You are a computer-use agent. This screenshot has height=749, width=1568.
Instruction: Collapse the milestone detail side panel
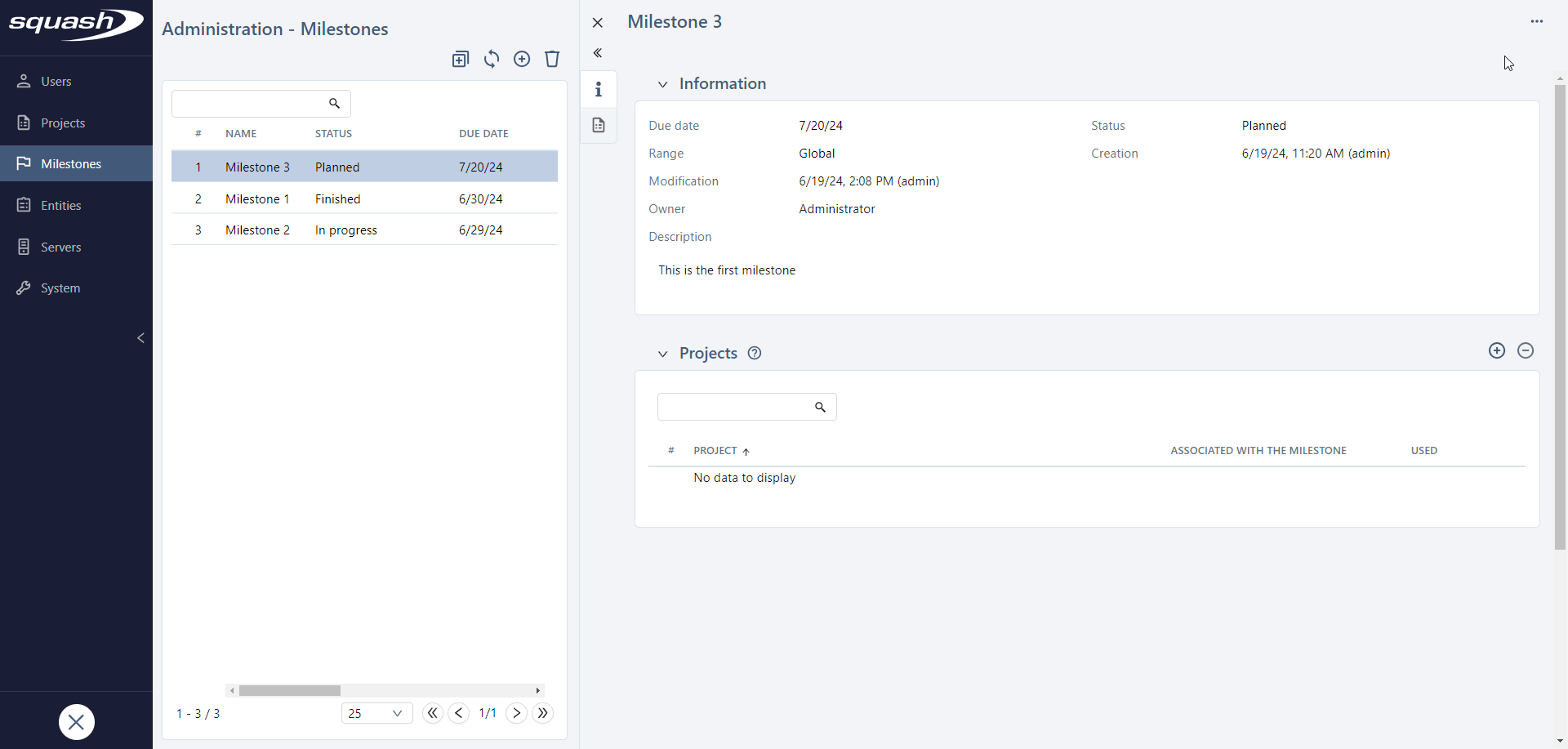[599, 53]
